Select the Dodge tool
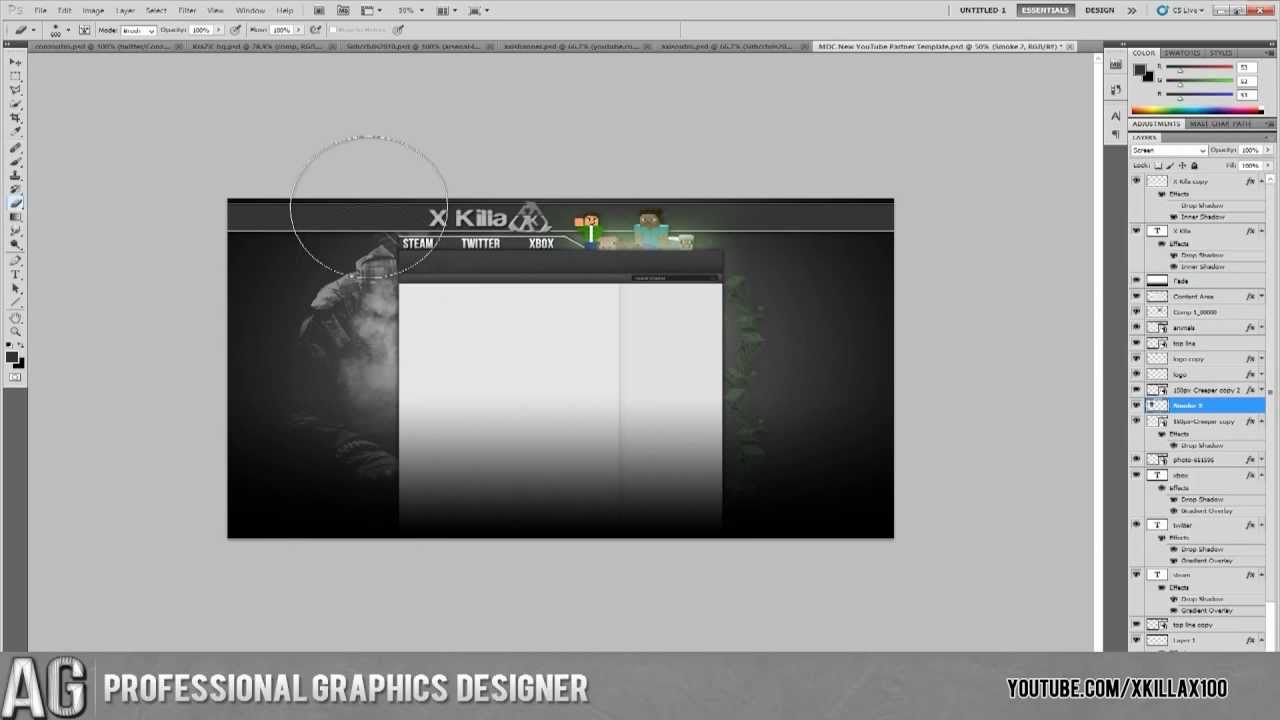This screenshot has height=720, width=1280. tap(15, 245)
